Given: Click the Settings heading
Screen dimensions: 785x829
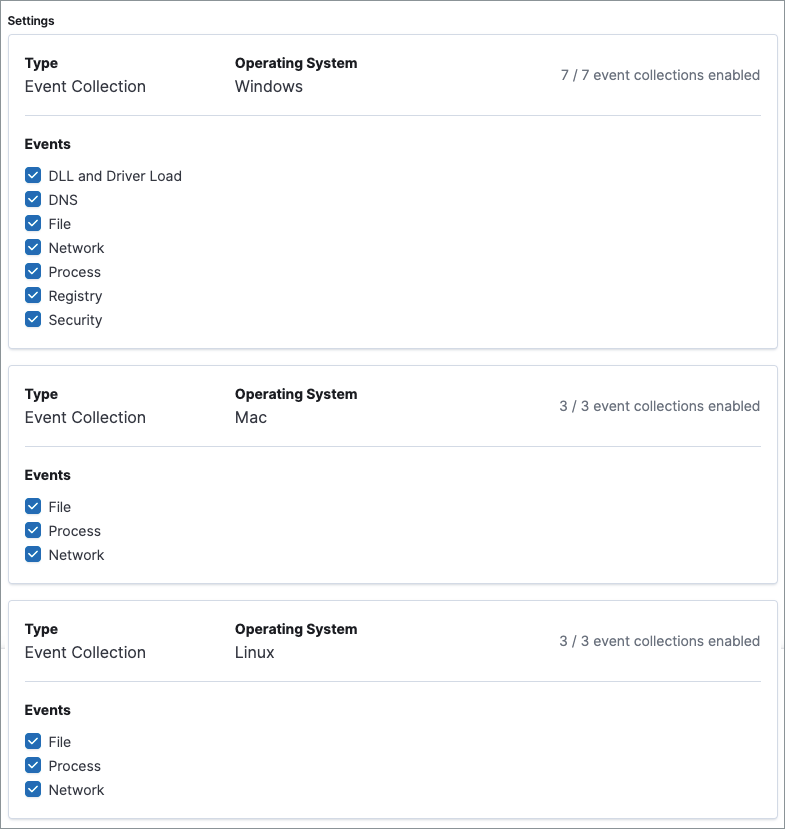Looking at the screenshot, I should 31,21.
